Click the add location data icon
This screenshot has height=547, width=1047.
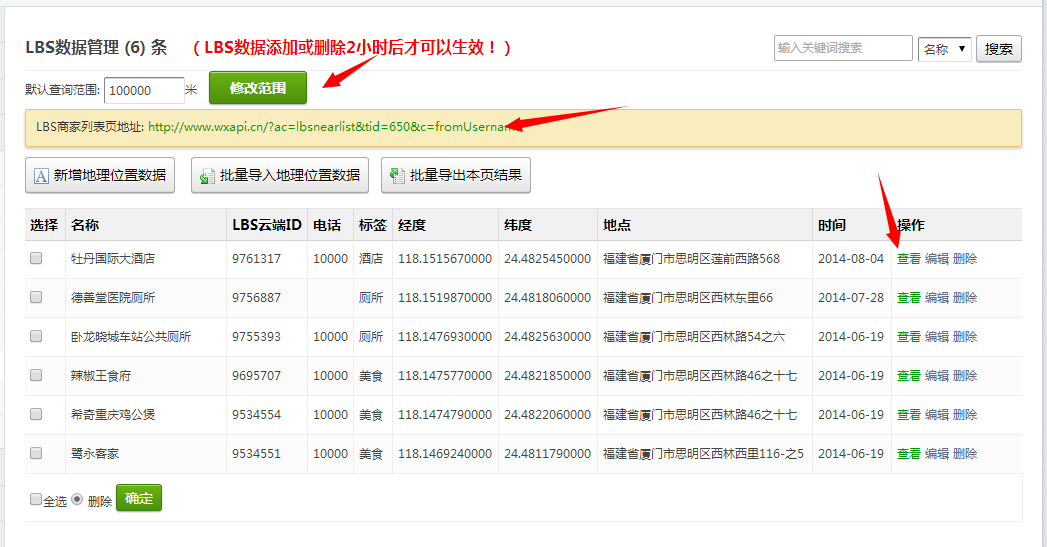pos(42,176)
